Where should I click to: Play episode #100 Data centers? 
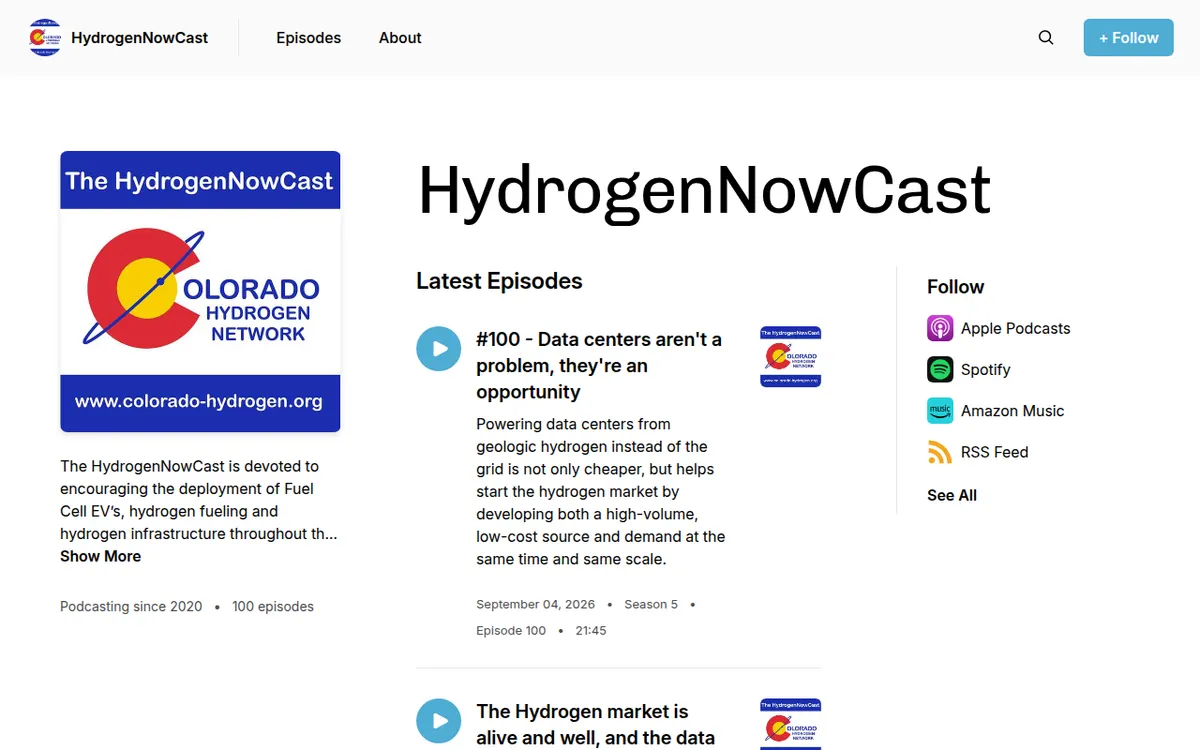(439, 349)
